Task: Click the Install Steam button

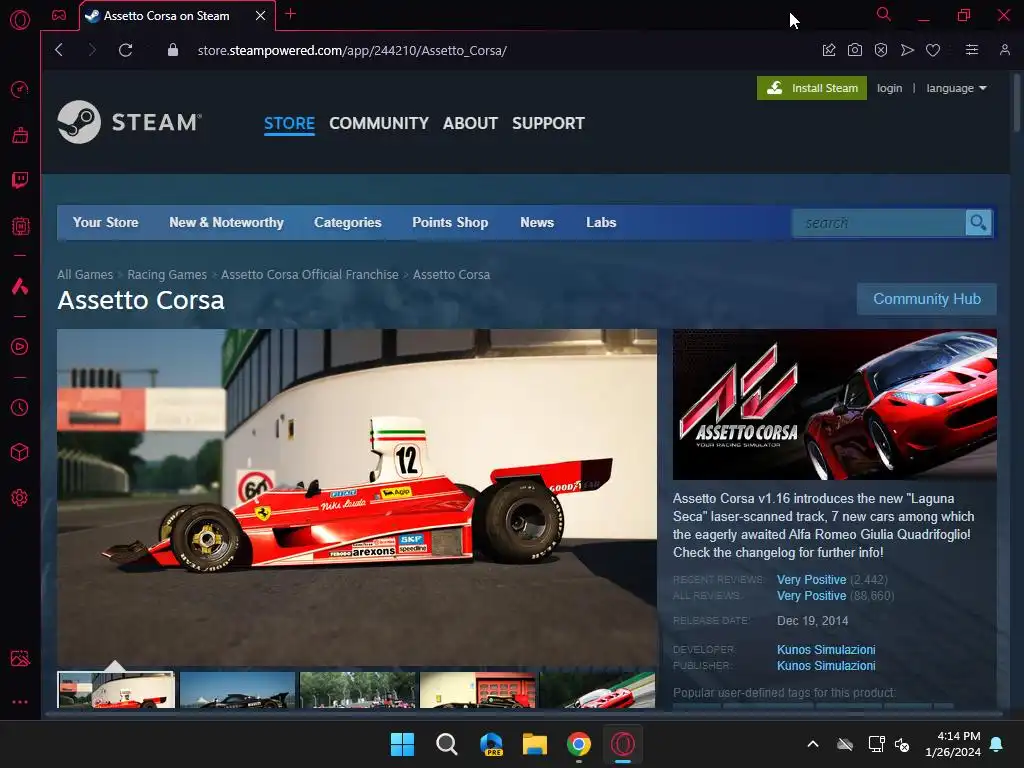Action: [812, 88]
